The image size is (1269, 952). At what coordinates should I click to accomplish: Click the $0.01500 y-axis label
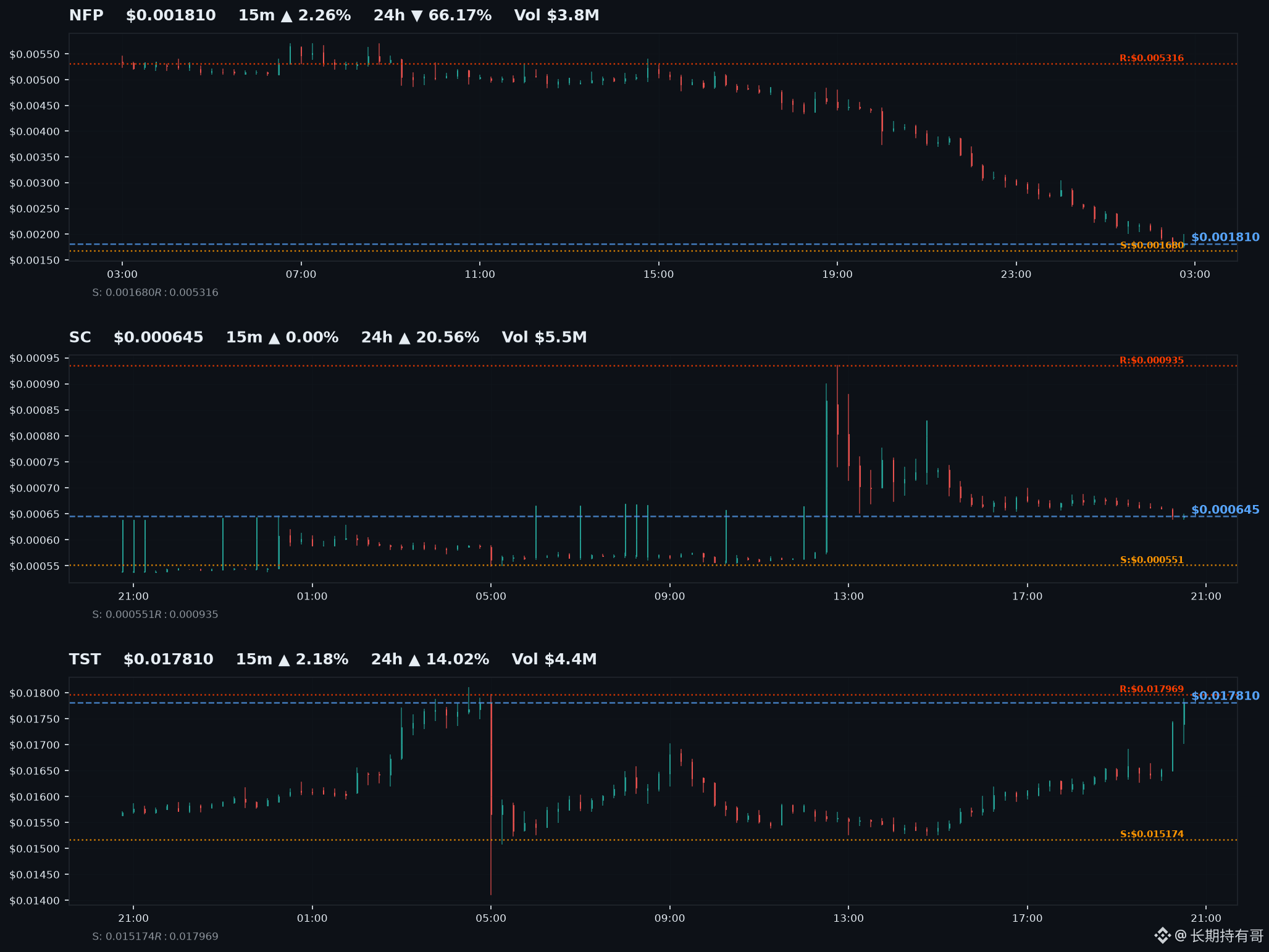point(35,849)
